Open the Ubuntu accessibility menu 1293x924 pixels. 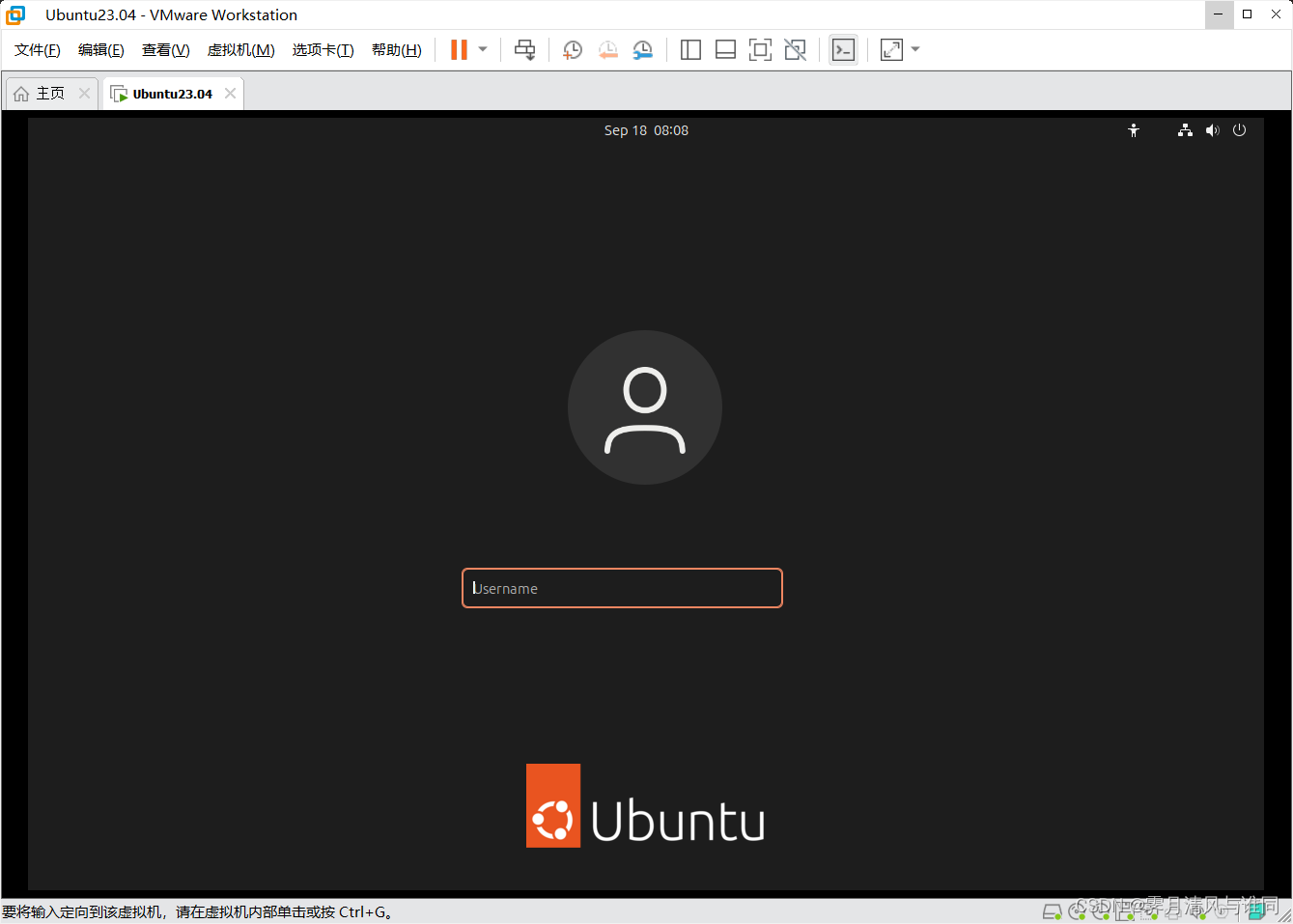coord(1134,130)
